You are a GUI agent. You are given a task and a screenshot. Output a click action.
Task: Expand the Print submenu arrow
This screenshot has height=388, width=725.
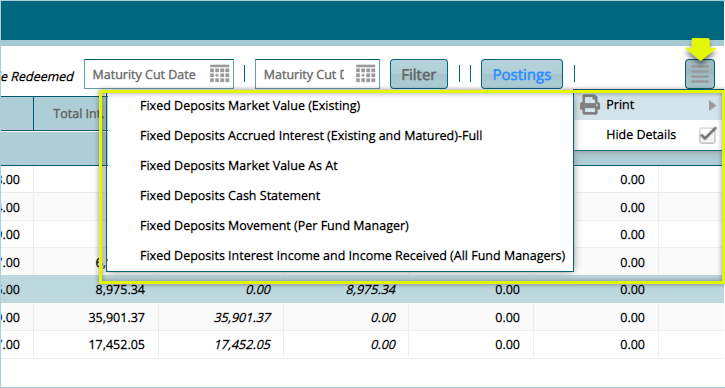[x=712, y=105]
